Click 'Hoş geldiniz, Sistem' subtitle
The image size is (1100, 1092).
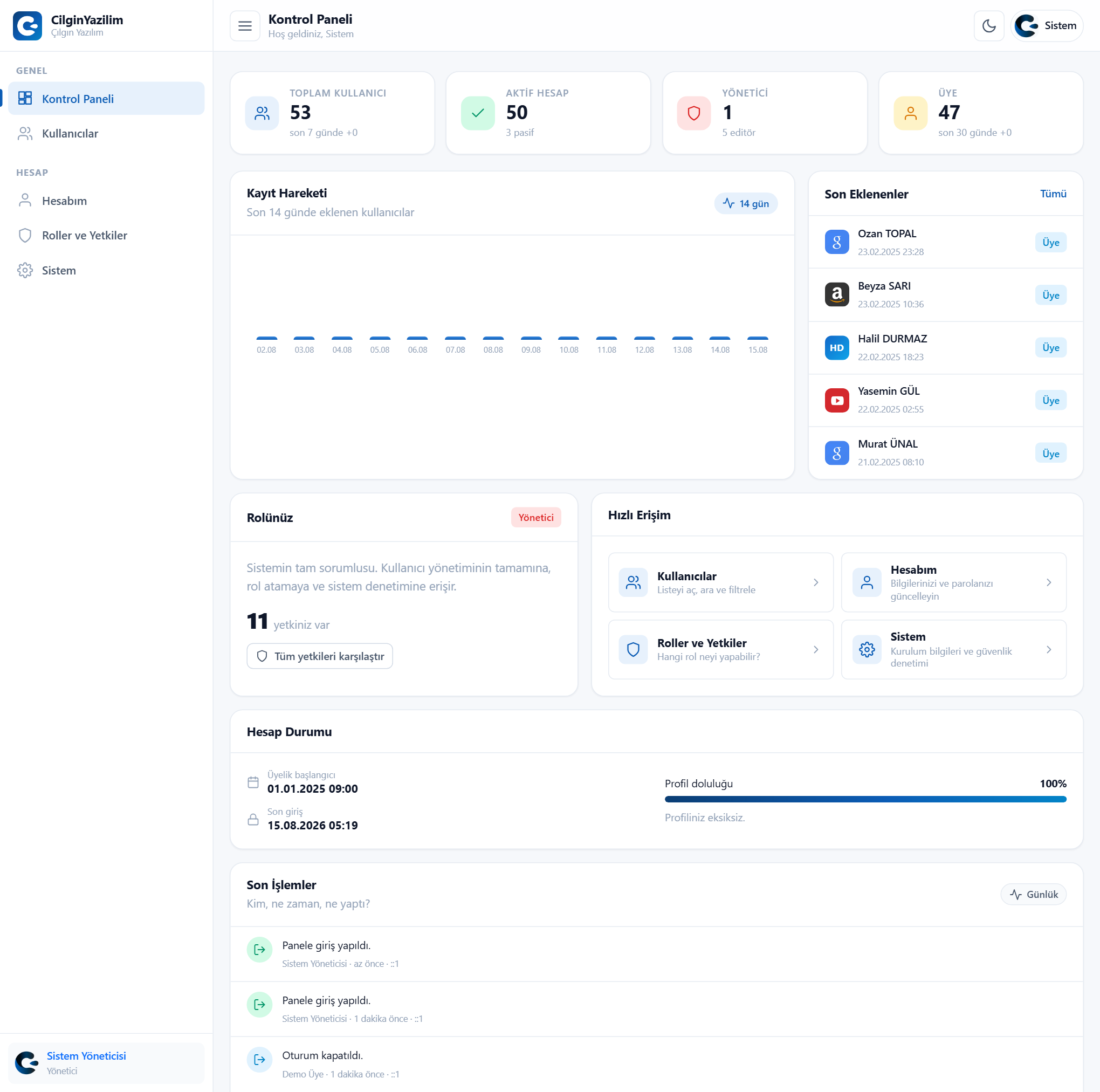(x=311, y=34)
